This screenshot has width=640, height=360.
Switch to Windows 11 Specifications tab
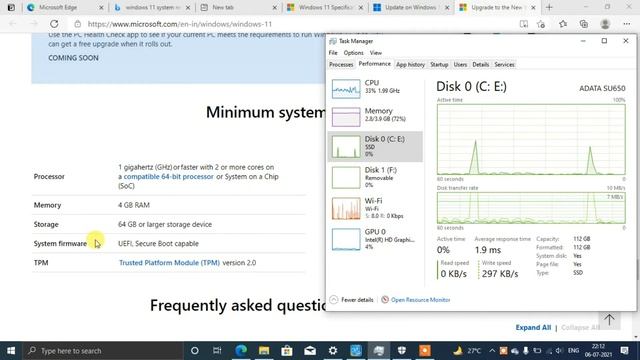click(x=325, y=7)
